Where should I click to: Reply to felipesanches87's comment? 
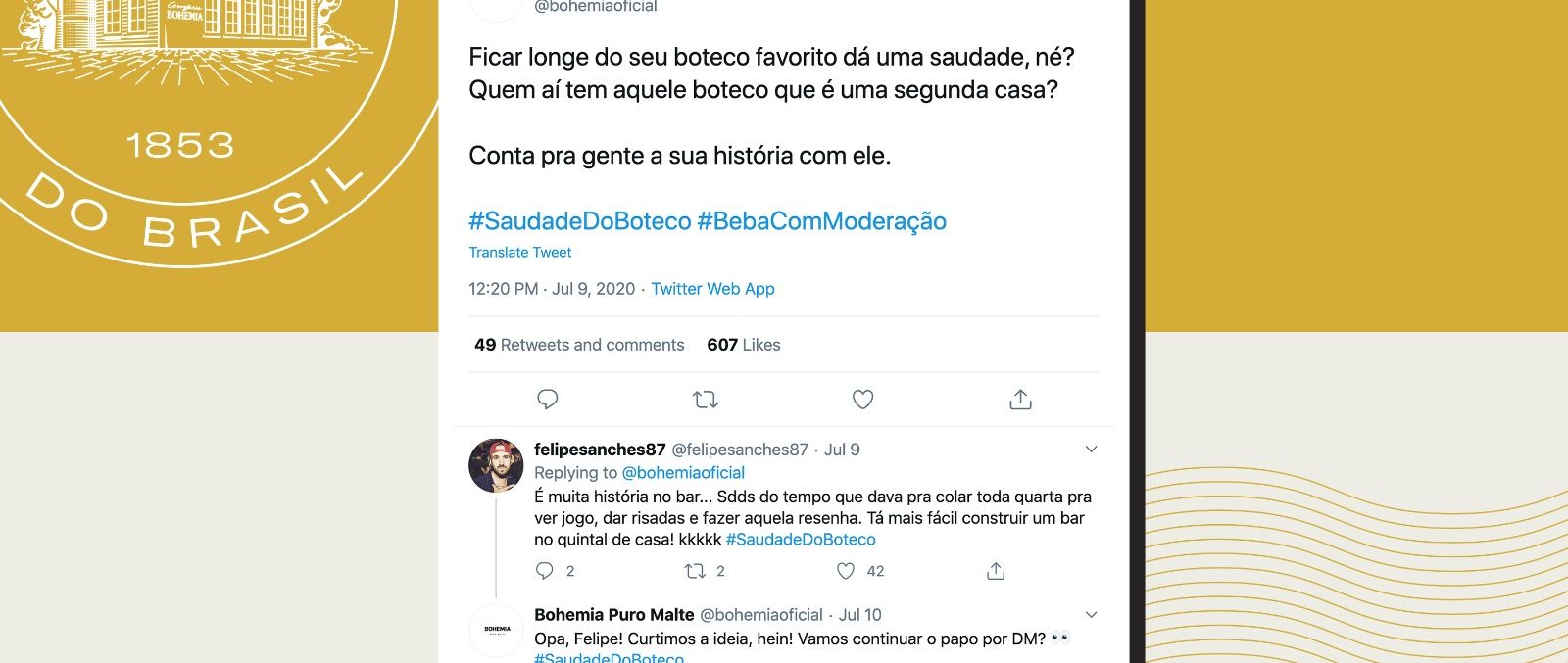[x=545, y=571]
